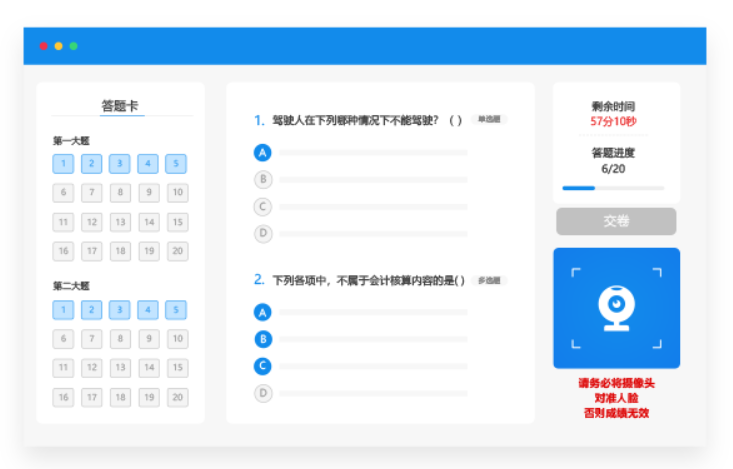Go to question 10 in 第一大题
The image size is (733, 469).
pos(177,193)
